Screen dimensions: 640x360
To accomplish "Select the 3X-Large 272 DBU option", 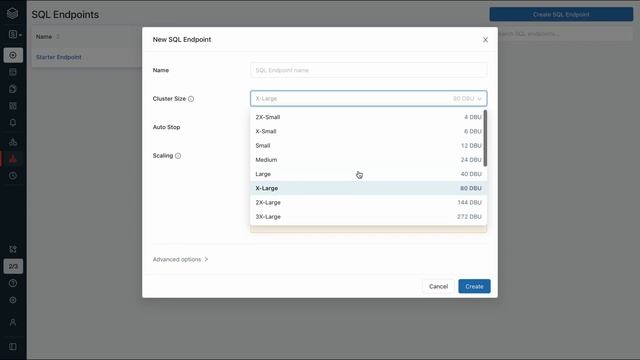I will (x=368, y=217).
